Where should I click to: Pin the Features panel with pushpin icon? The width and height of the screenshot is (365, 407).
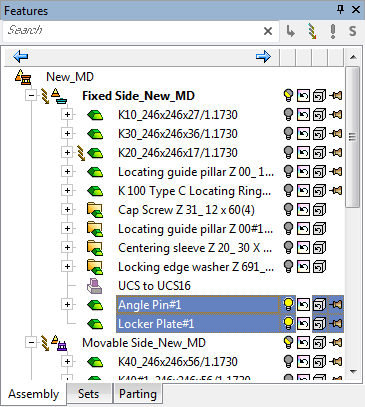coord(340,10)
